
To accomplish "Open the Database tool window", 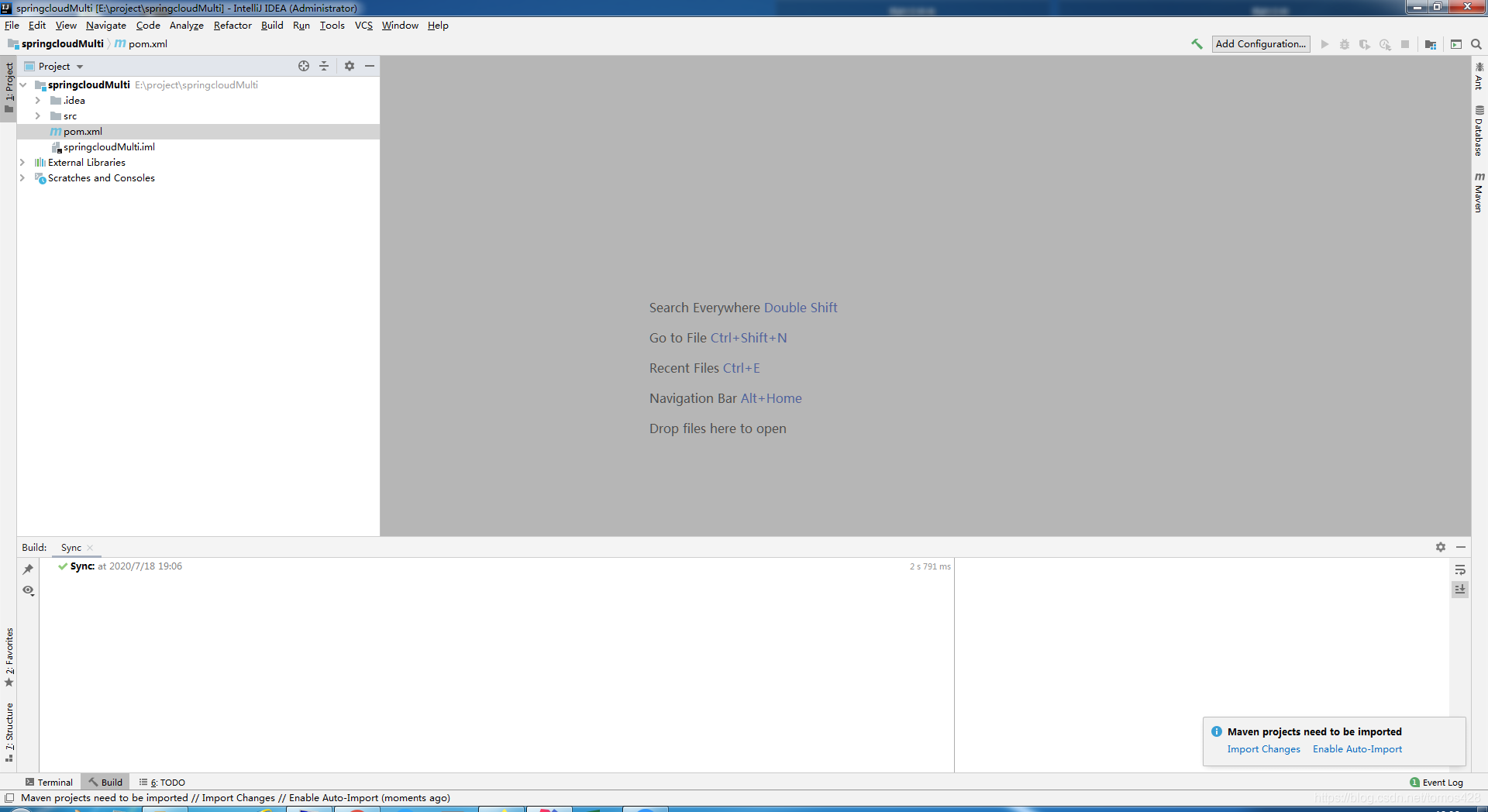I will 1479,131.
